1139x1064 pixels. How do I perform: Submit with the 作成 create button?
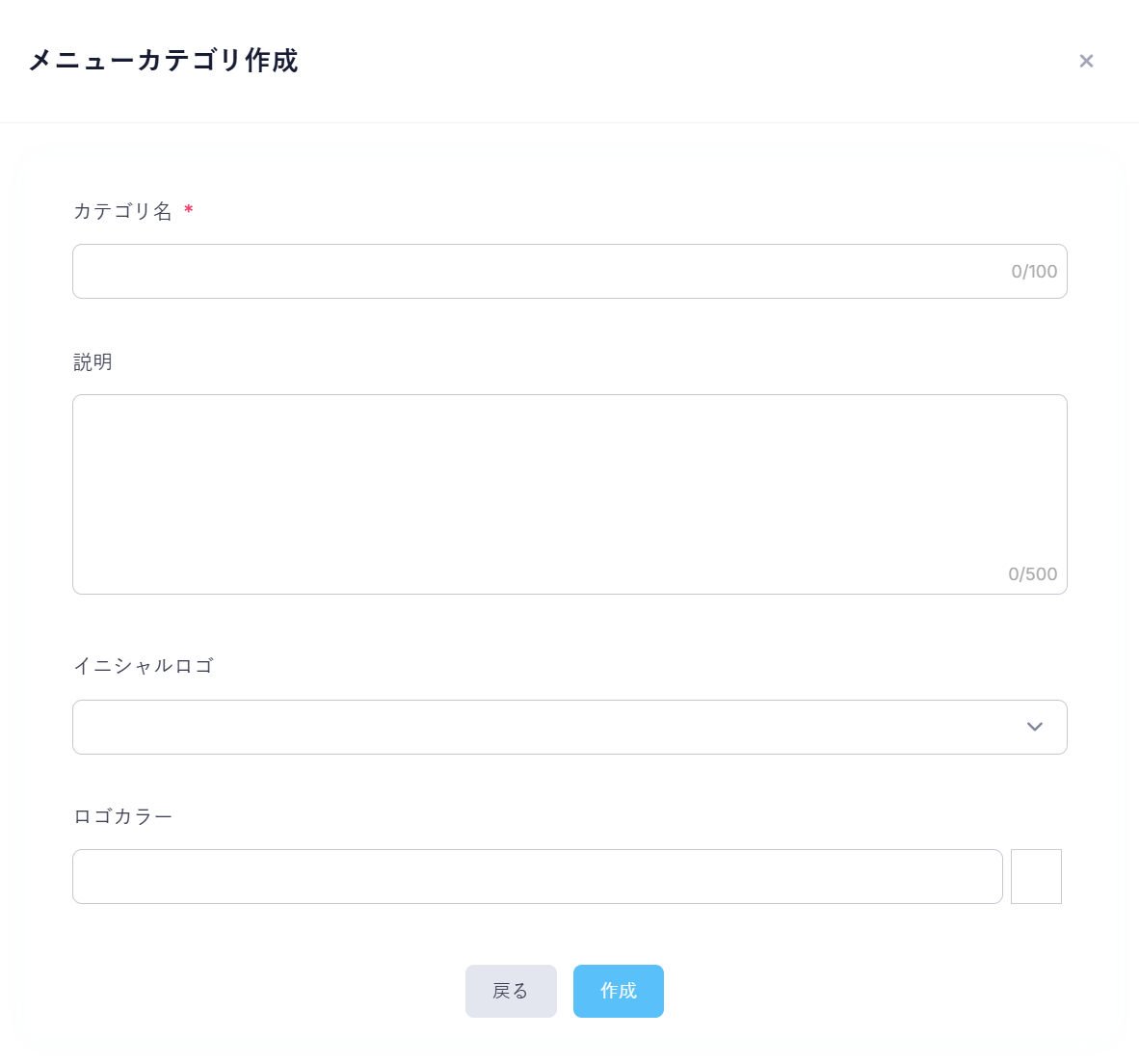coord(618,991)
